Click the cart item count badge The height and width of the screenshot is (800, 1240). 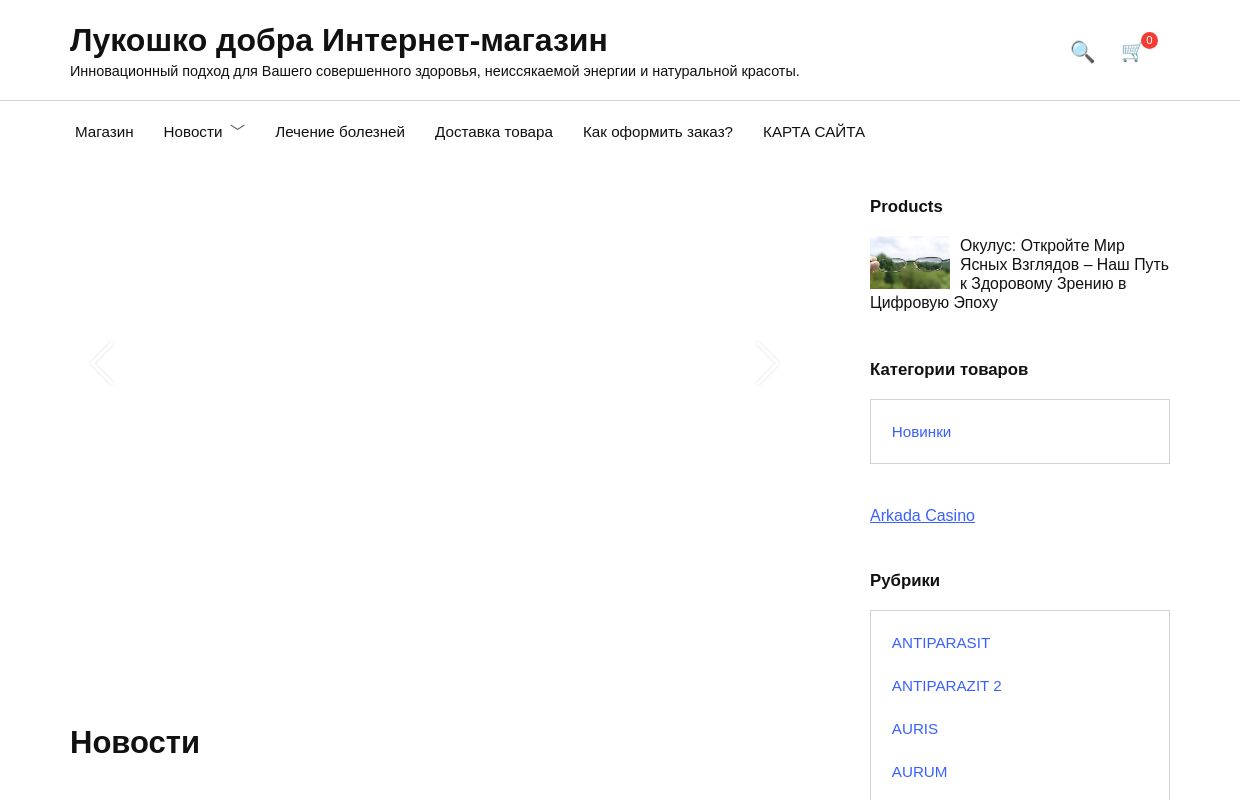pyautogui.click(x=1149, y=40)
